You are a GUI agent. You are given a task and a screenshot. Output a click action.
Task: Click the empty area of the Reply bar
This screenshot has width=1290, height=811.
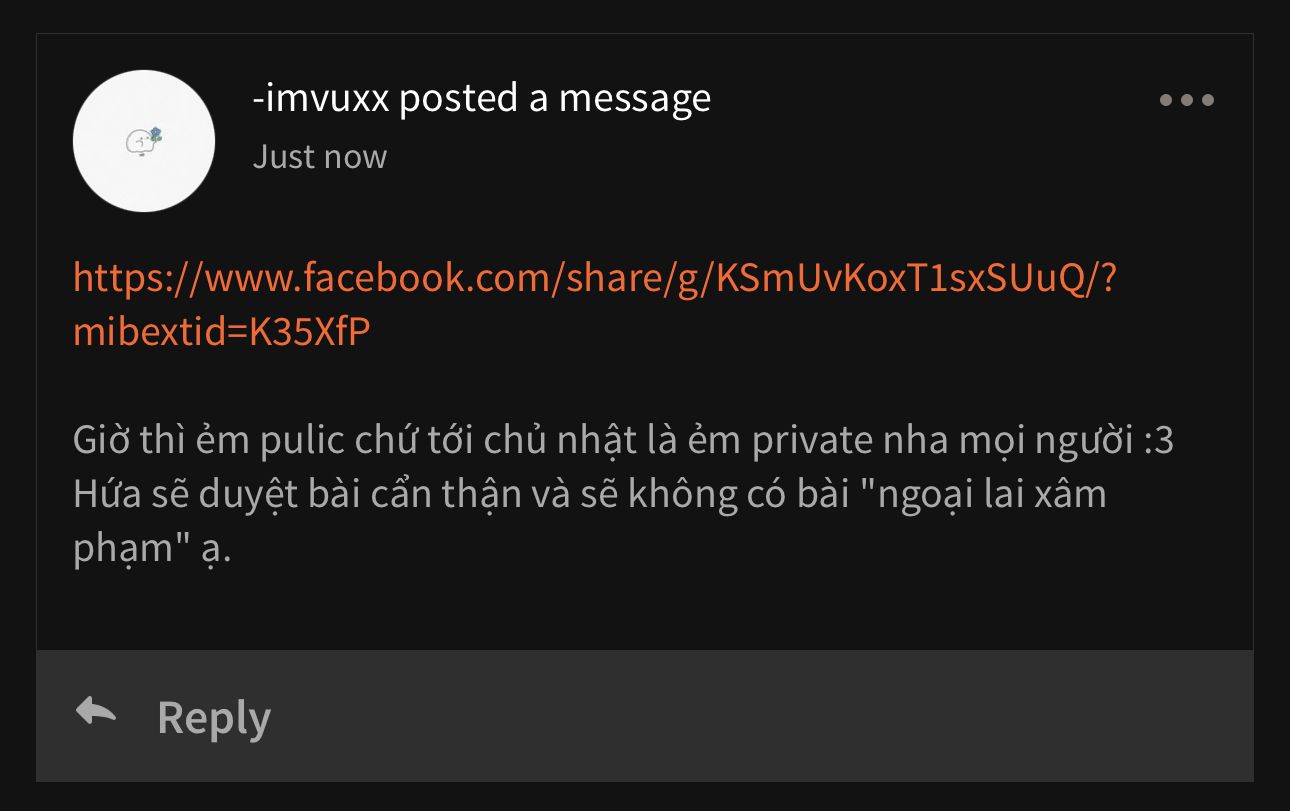760,716
